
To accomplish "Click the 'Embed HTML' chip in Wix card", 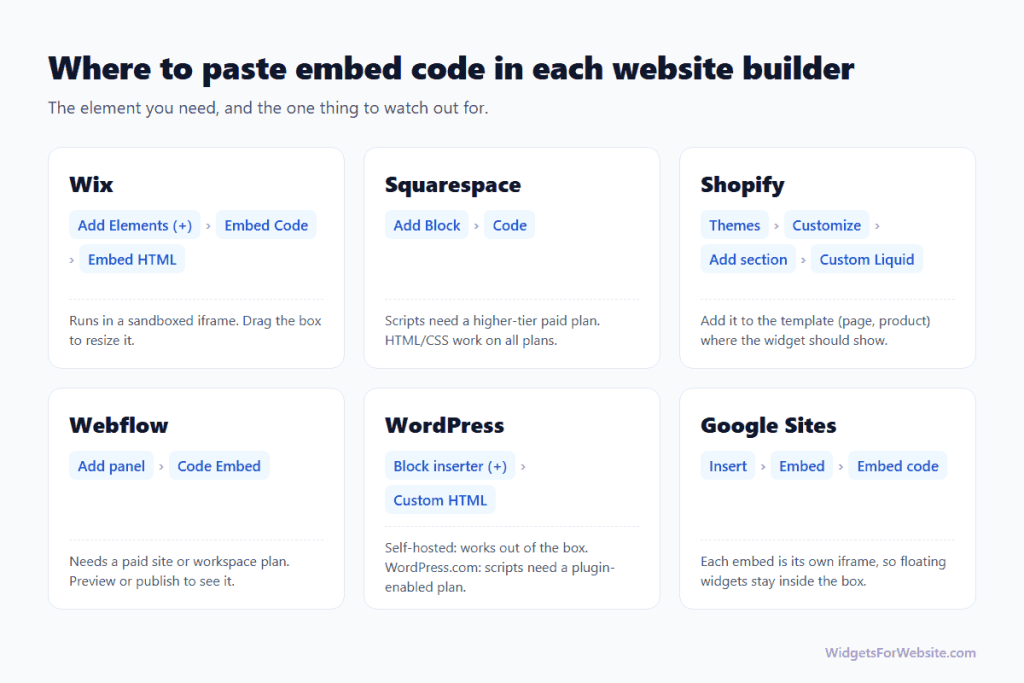I will [x=132, y=259].
